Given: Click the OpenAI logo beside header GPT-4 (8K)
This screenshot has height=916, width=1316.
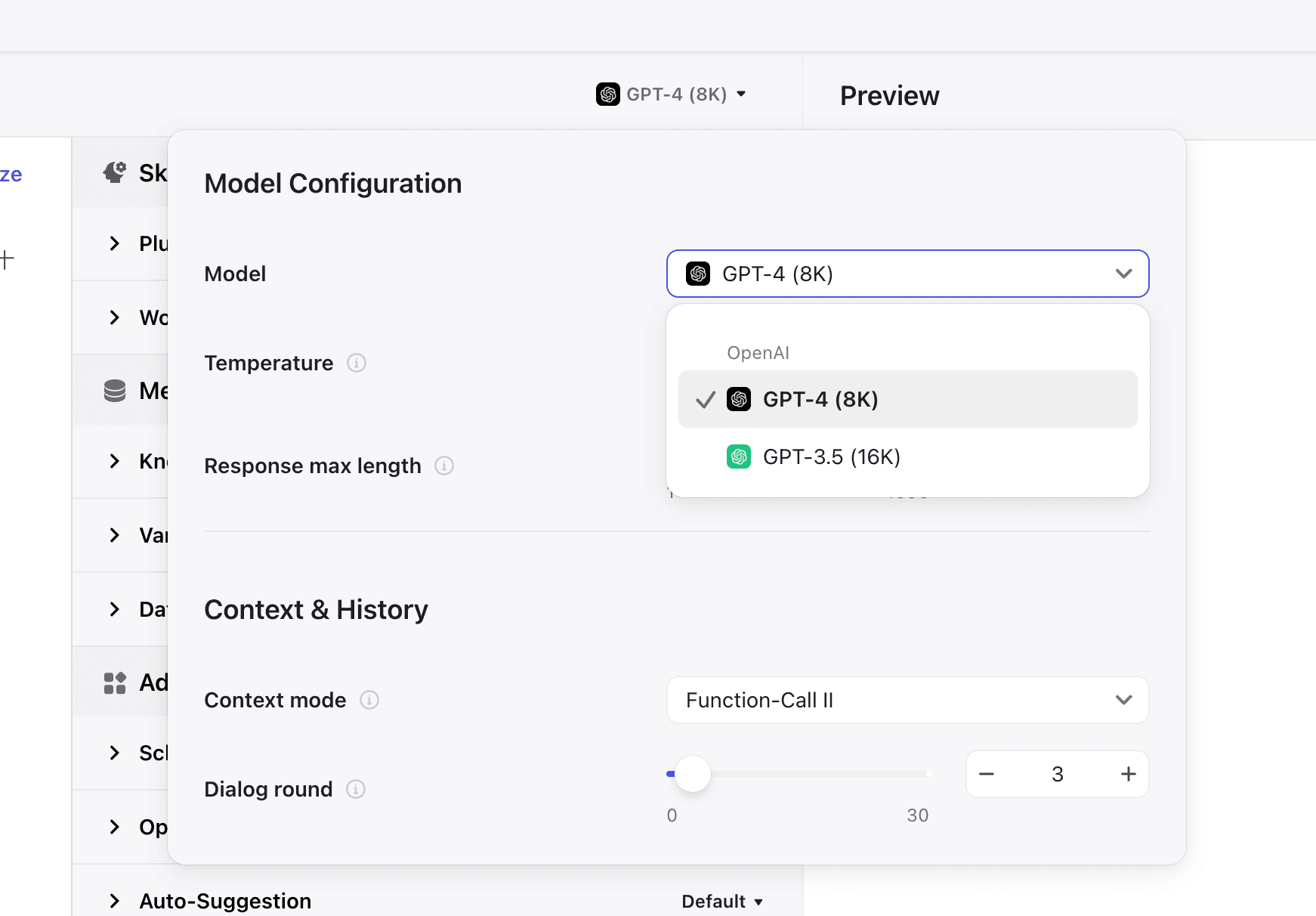Looking at the screenshot, I should (608, 94).
